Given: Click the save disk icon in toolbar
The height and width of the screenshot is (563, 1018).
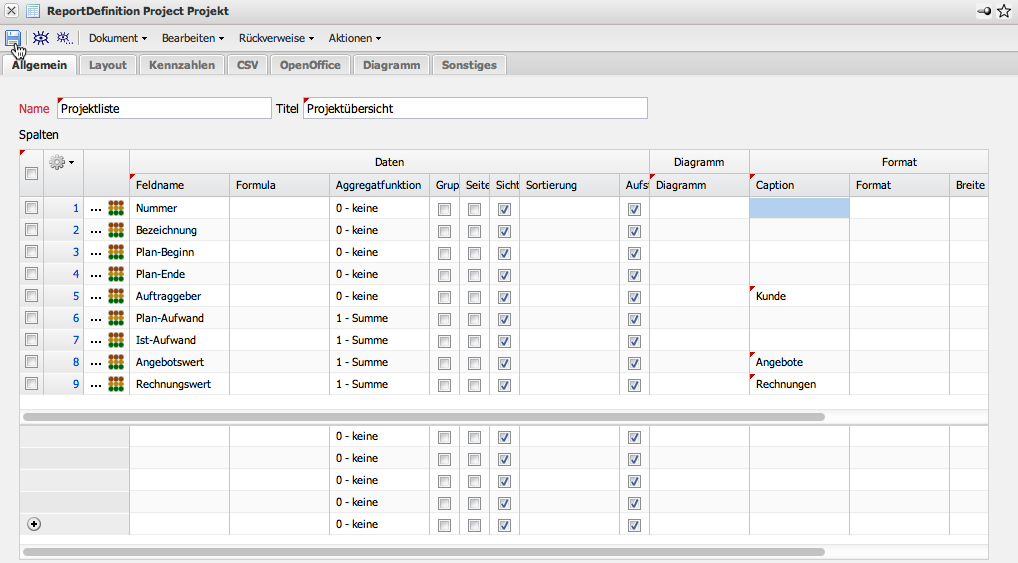Looking at the screenshot, I should pyautogui.click(x=13, y=38).
